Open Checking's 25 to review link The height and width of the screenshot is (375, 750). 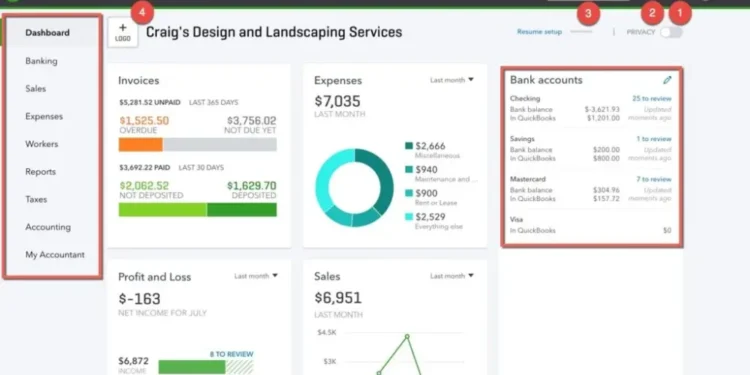pos(652,99)
